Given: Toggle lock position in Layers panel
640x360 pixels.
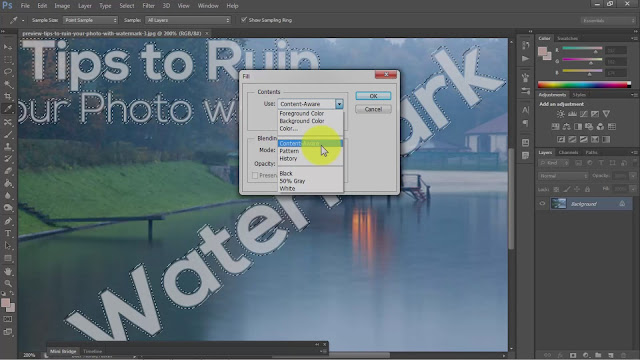Looking at the screenshot, I should pos(577,189).
